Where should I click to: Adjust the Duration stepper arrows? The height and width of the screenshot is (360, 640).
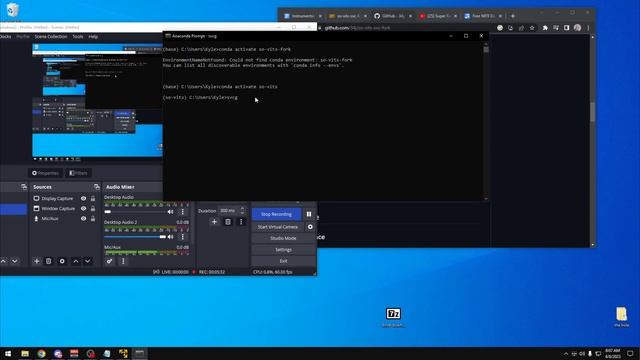point(242,211)
